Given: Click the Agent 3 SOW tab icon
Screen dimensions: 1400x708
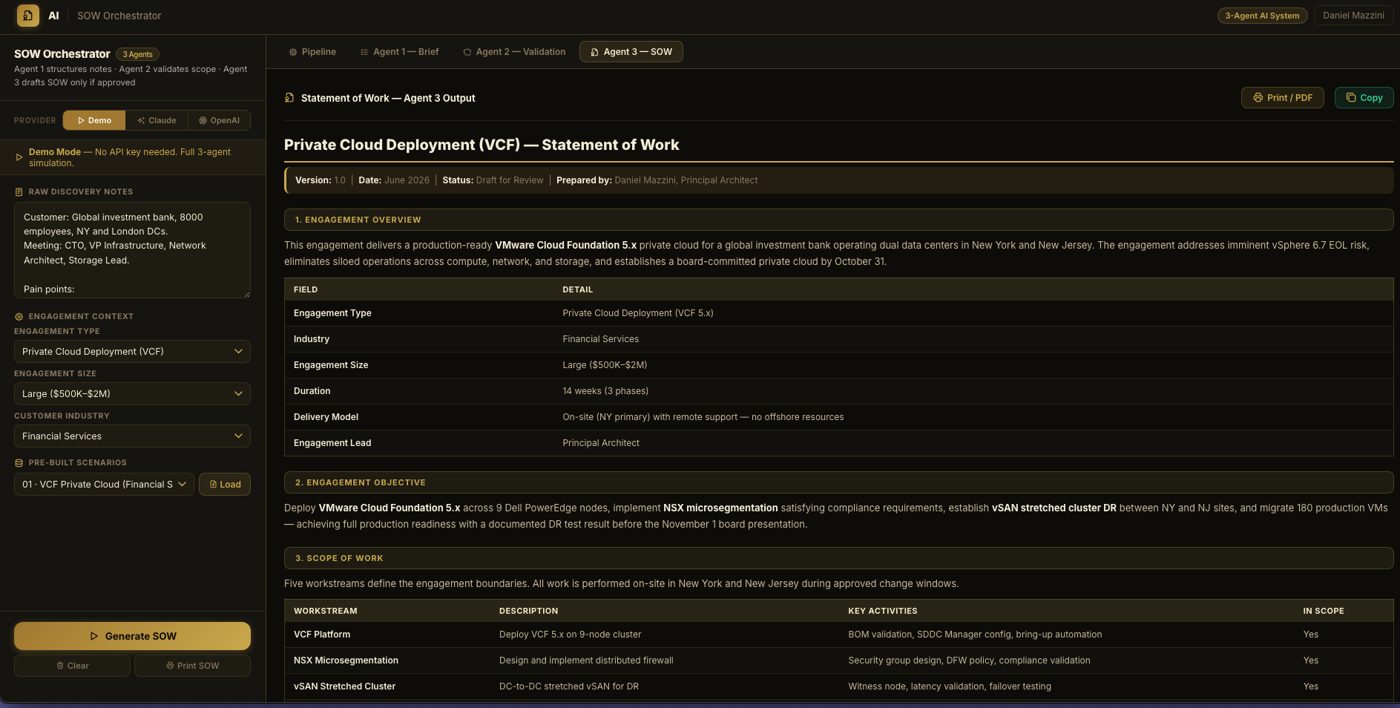Looking at the screenshot, I should pos(595,52).
